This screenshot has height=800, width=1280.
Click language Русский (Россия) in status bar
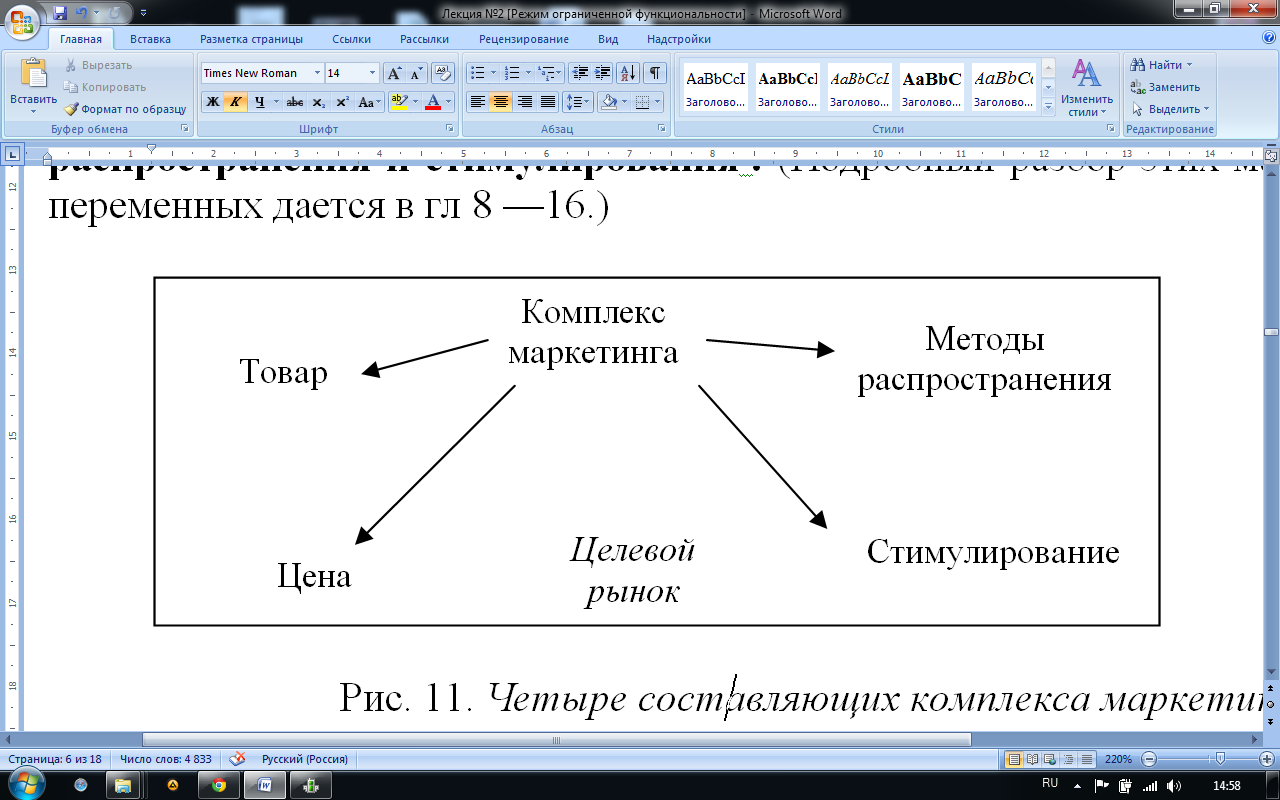[x=304, y=759]
